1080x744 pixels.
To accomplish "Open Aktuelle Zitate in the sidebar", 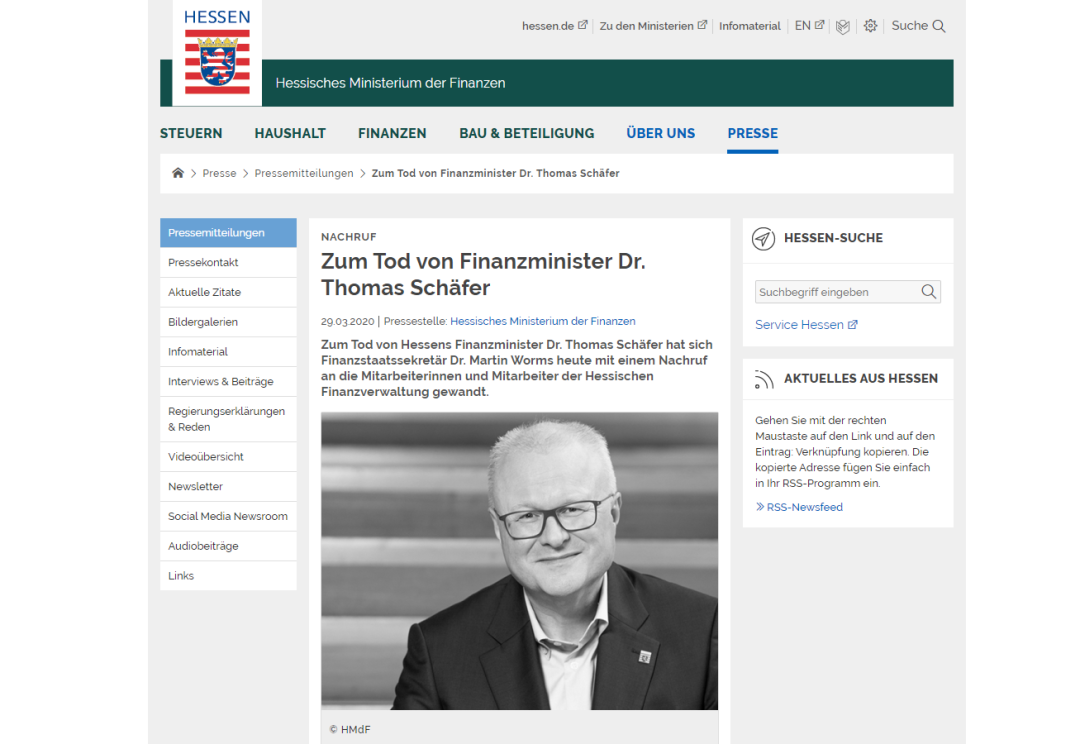I will [x=228, y=292].
